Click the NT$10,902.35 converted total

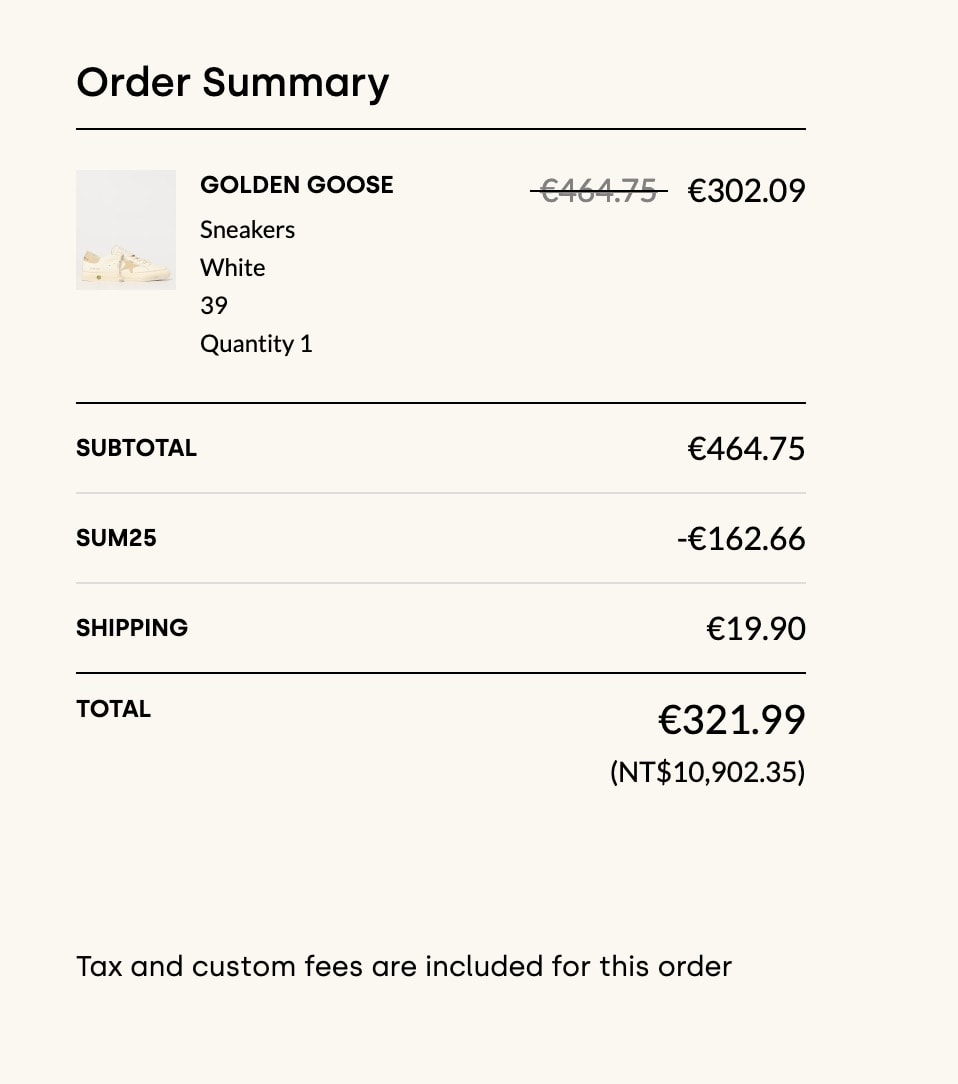pyautogui.click(x=708, y=772)
